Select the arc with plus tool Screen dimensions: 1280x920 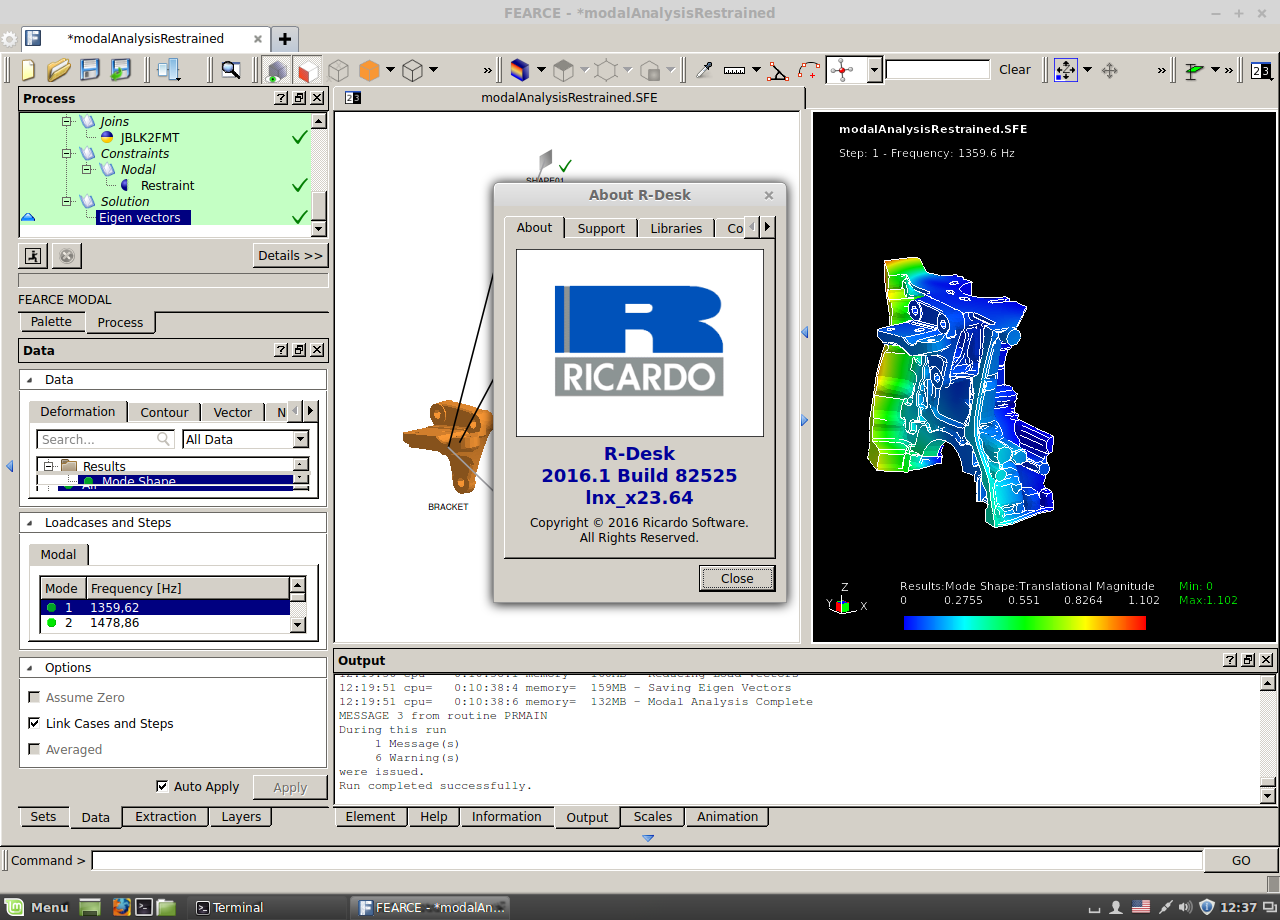[x=809, y=71]
